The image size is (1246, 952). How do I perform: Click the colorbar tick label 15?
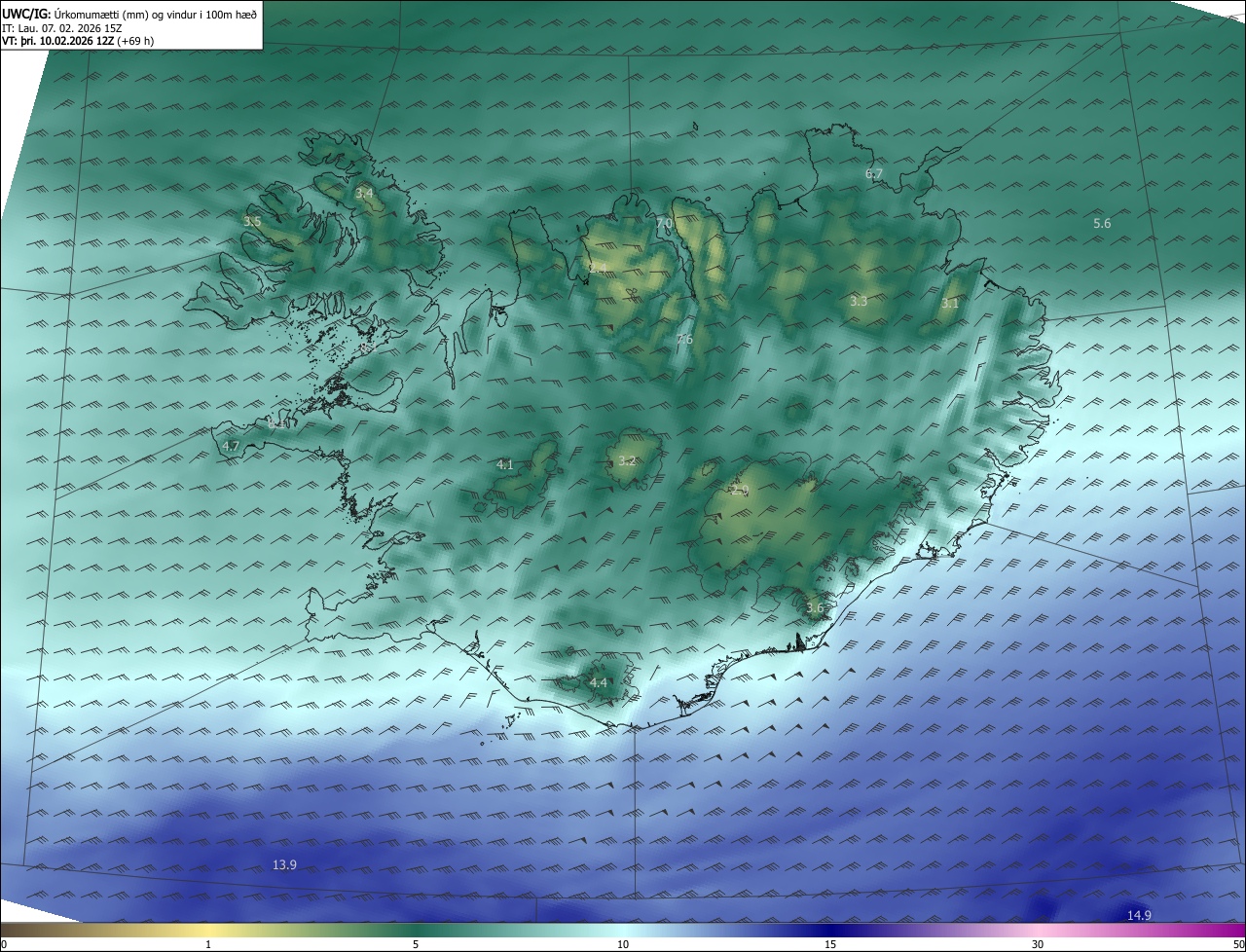pyautogui.click(x=830, y=944)
